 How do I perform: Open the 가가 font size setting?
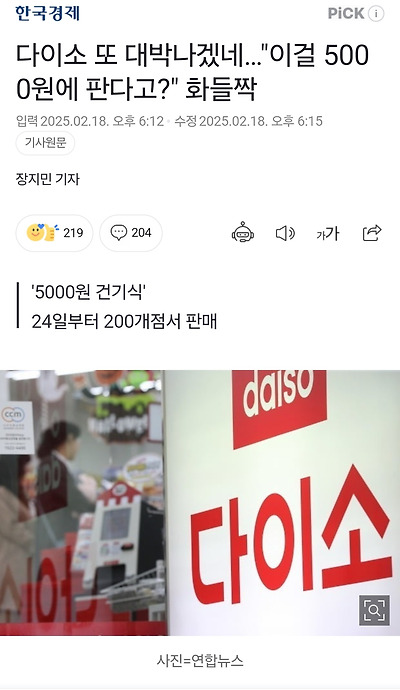[328, 233]
